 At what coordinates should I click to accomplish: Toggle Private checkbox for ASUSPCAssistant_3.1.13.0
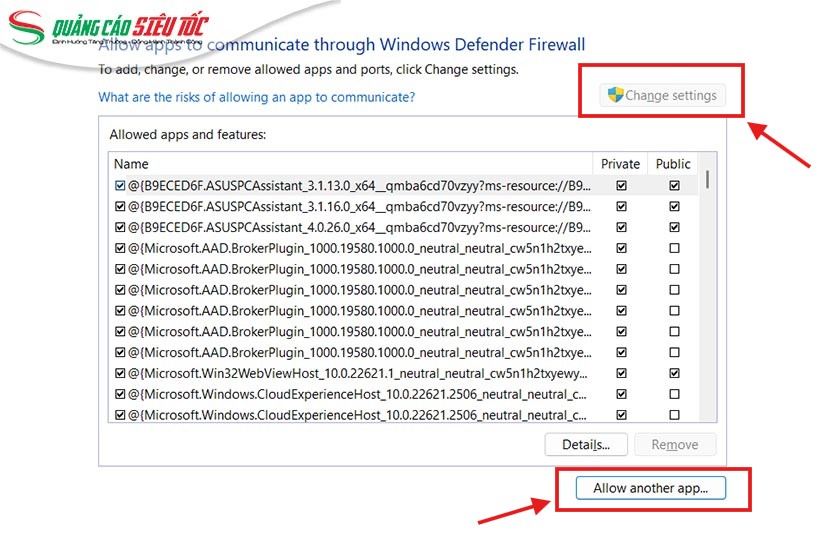click(x=622, y=186)
